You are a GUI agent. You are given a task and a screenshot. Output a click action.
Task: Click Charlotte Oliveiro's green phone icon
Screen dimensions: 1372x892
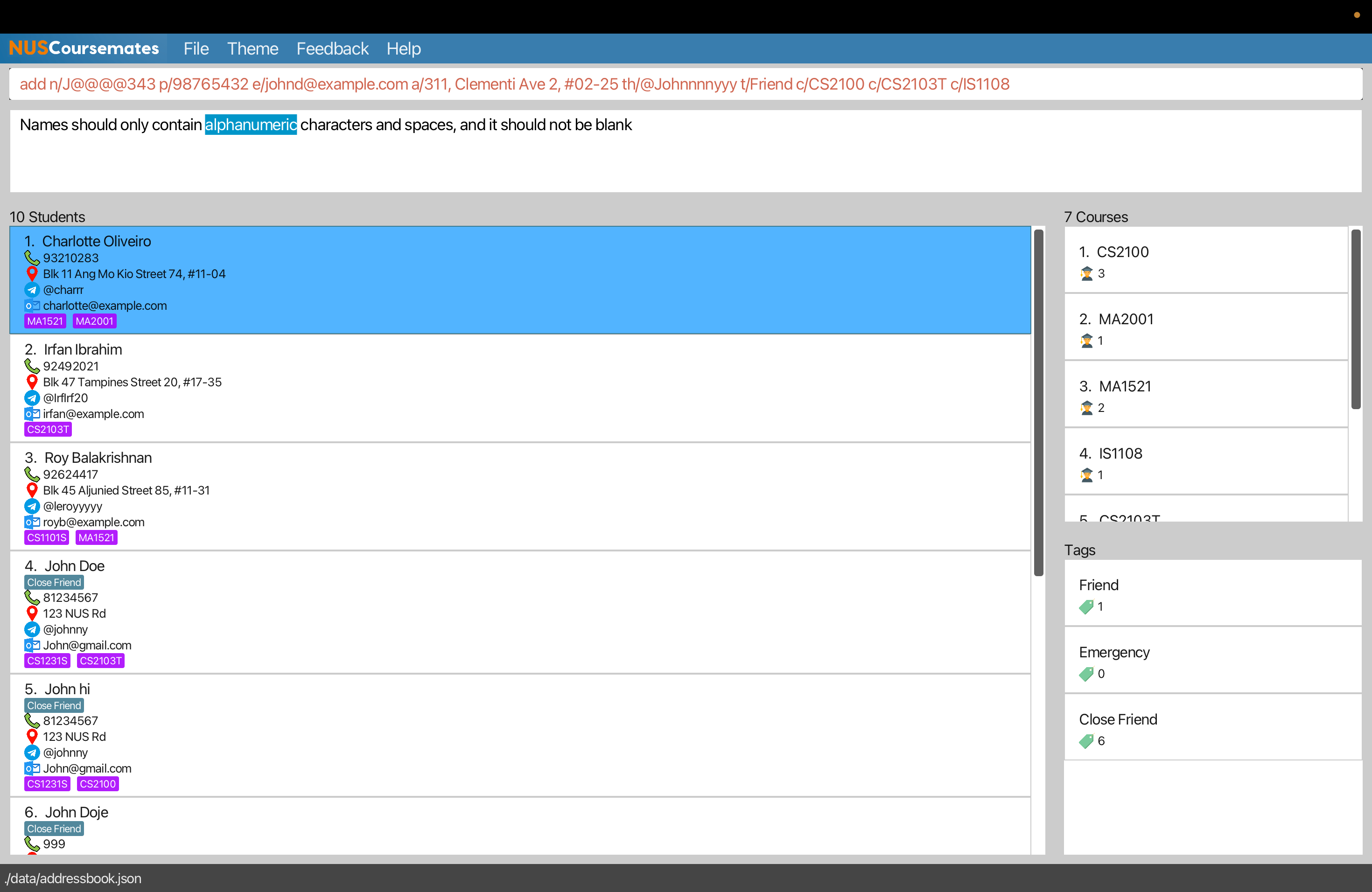click(32, 258)
